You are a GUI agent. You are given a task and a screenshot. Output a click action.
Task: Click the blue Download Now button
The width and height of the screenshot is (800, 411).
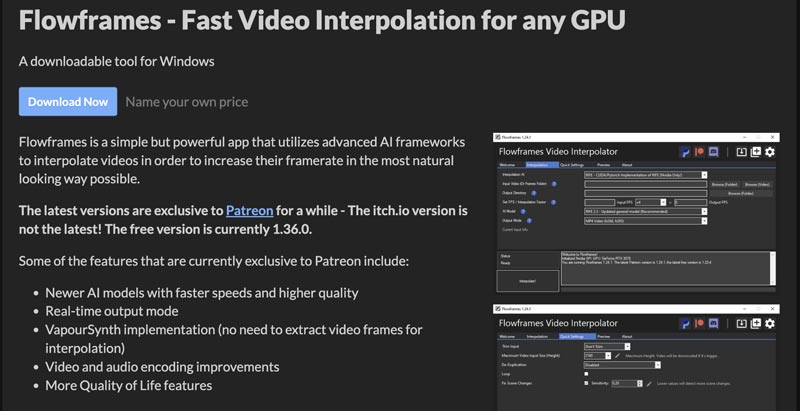click(68, 101)
